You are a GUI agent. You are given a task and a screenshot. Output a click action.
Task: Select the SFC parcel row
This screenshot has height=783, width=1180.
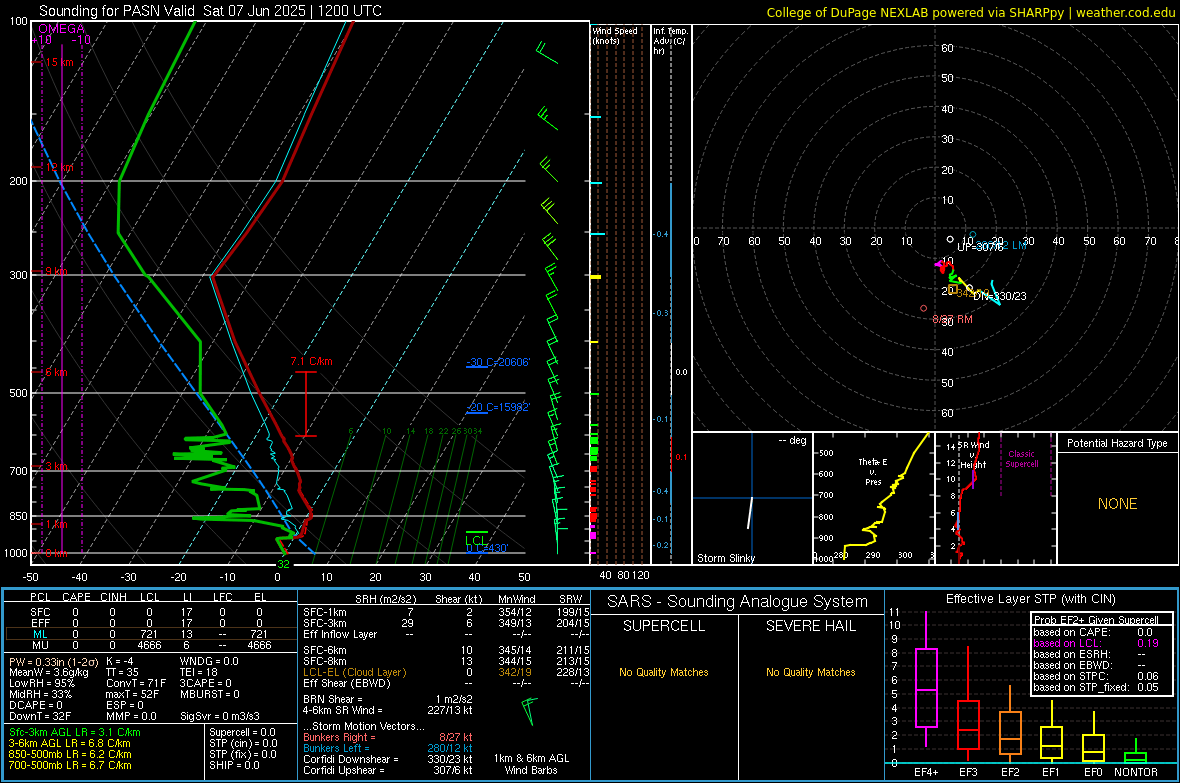(149, 612)
